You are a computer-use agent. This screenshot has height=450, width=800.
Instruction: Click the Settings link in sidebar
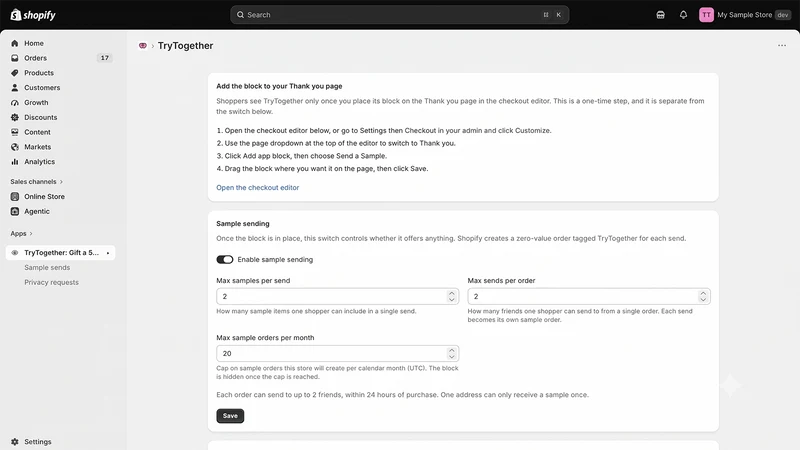point(38,442)
